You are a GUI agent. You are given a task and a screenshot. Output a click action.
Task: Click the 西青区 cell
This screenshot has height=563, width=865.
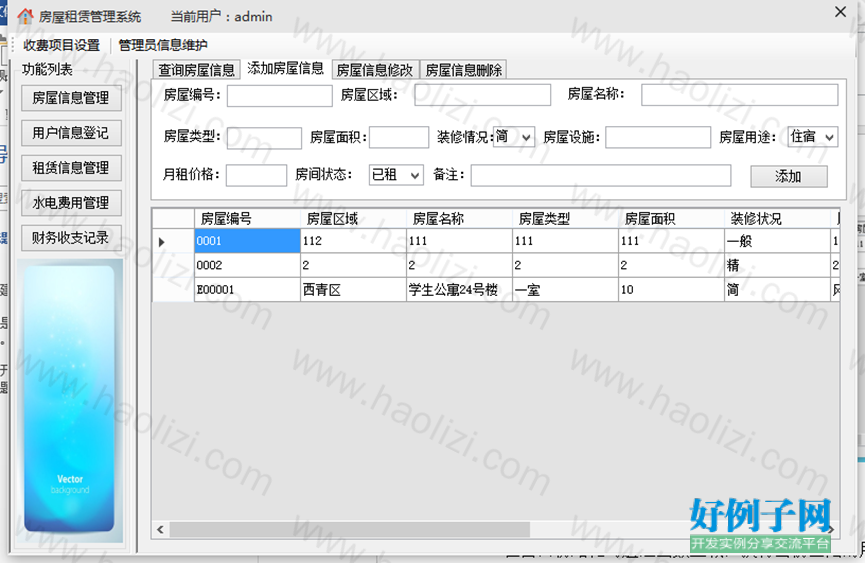click(x=353, y=289)
